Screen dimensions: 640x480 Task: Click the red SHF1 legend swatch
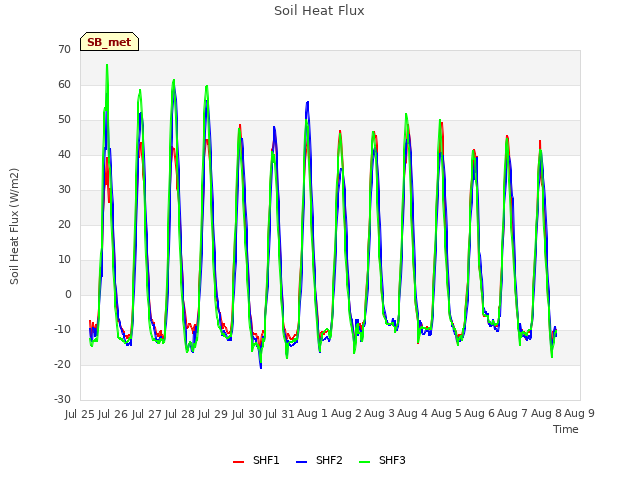click(238, 462)
